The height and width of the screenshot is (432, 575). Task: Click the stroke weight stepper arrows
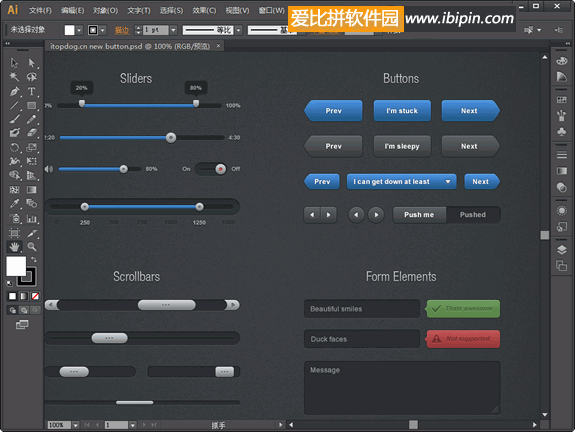[x=138, y=30]
